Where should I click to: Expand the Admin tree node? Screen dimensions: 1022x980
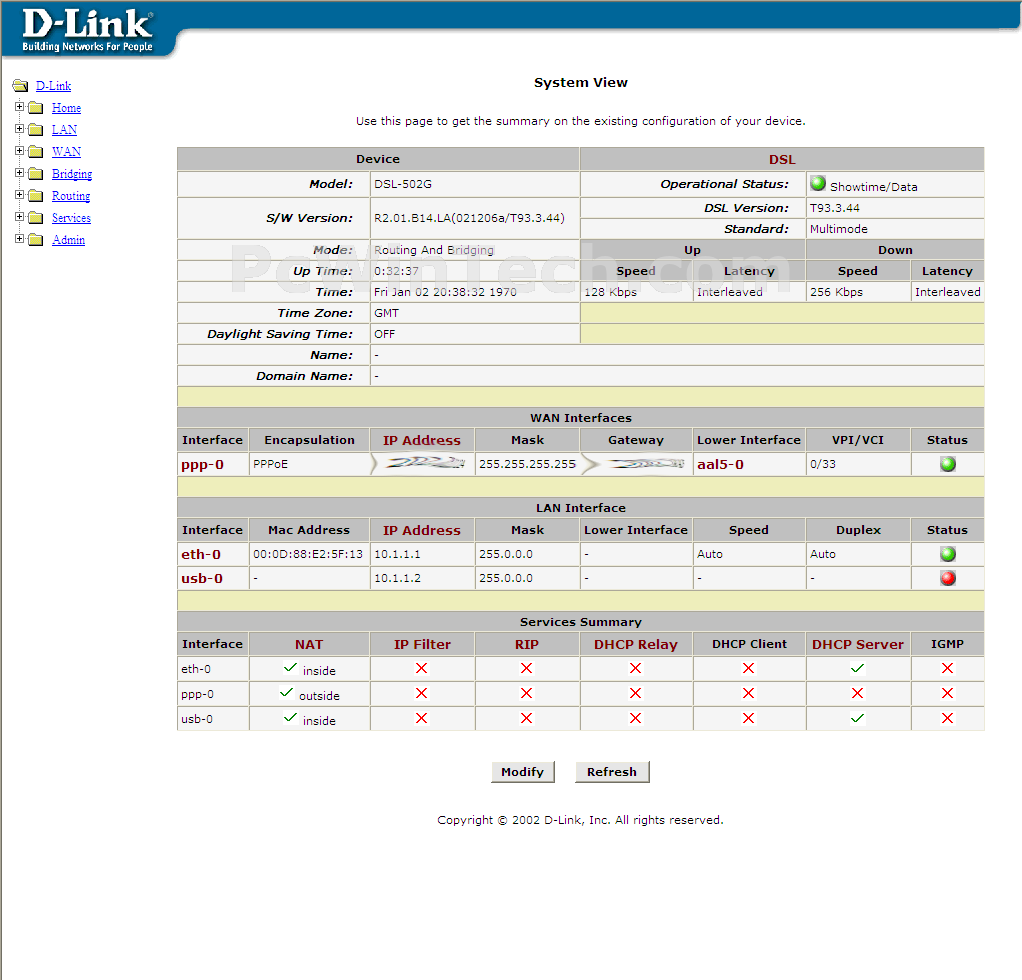coord(19,239)
